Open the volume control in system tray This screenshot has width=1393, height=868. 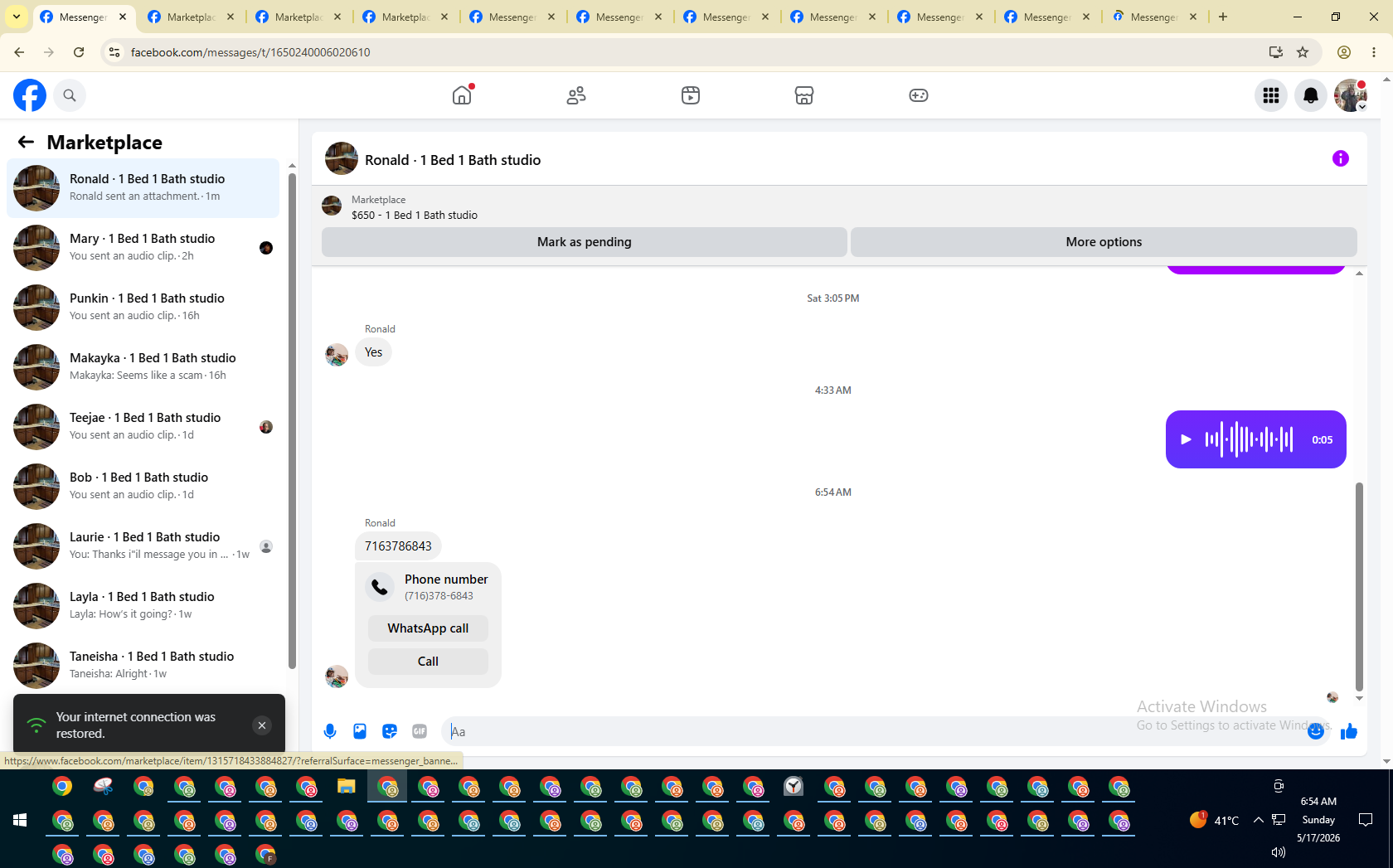(x=1279, y=851)
